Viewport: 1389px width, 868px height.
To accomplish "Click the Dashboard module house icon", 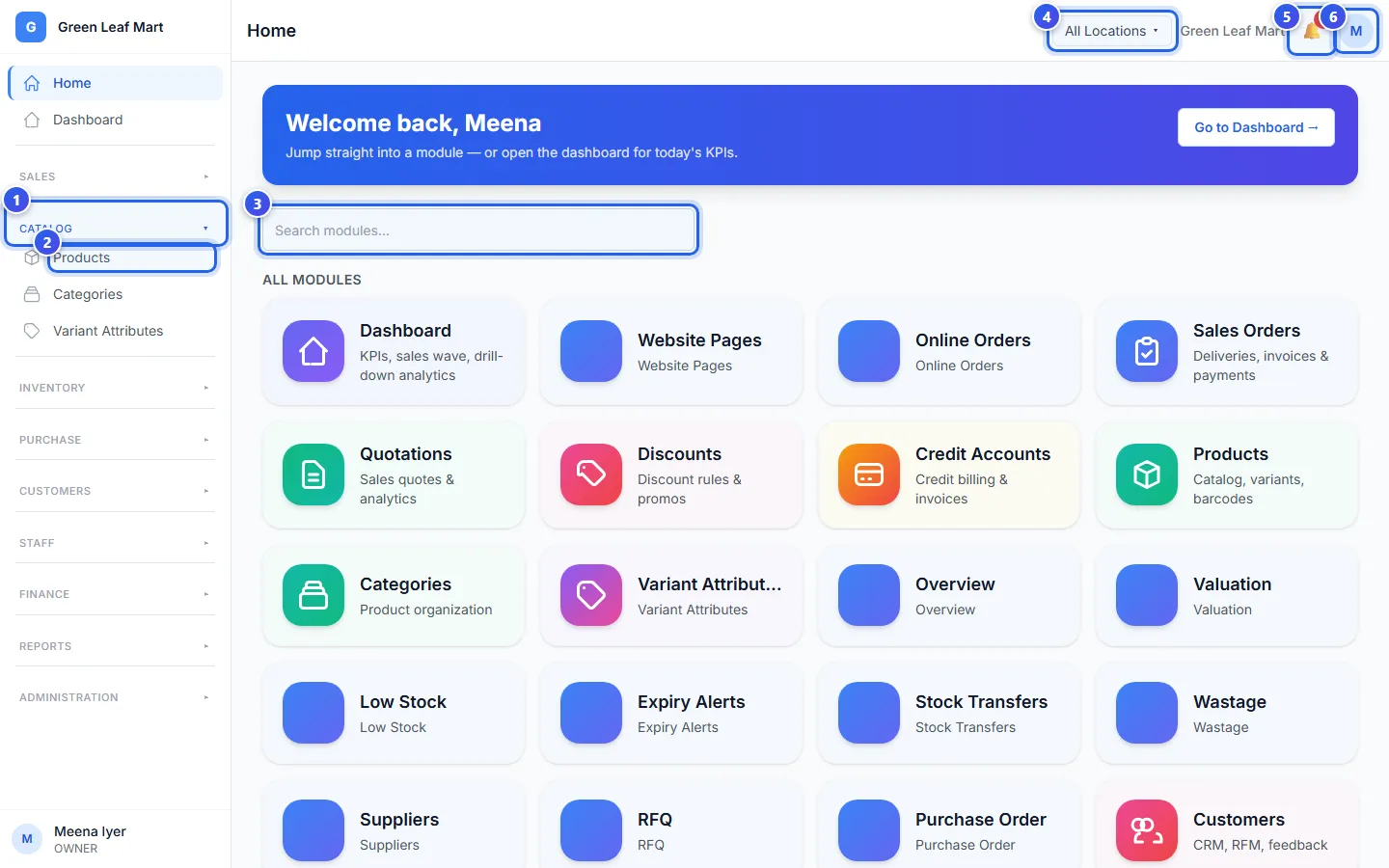I will click(313, 351).
